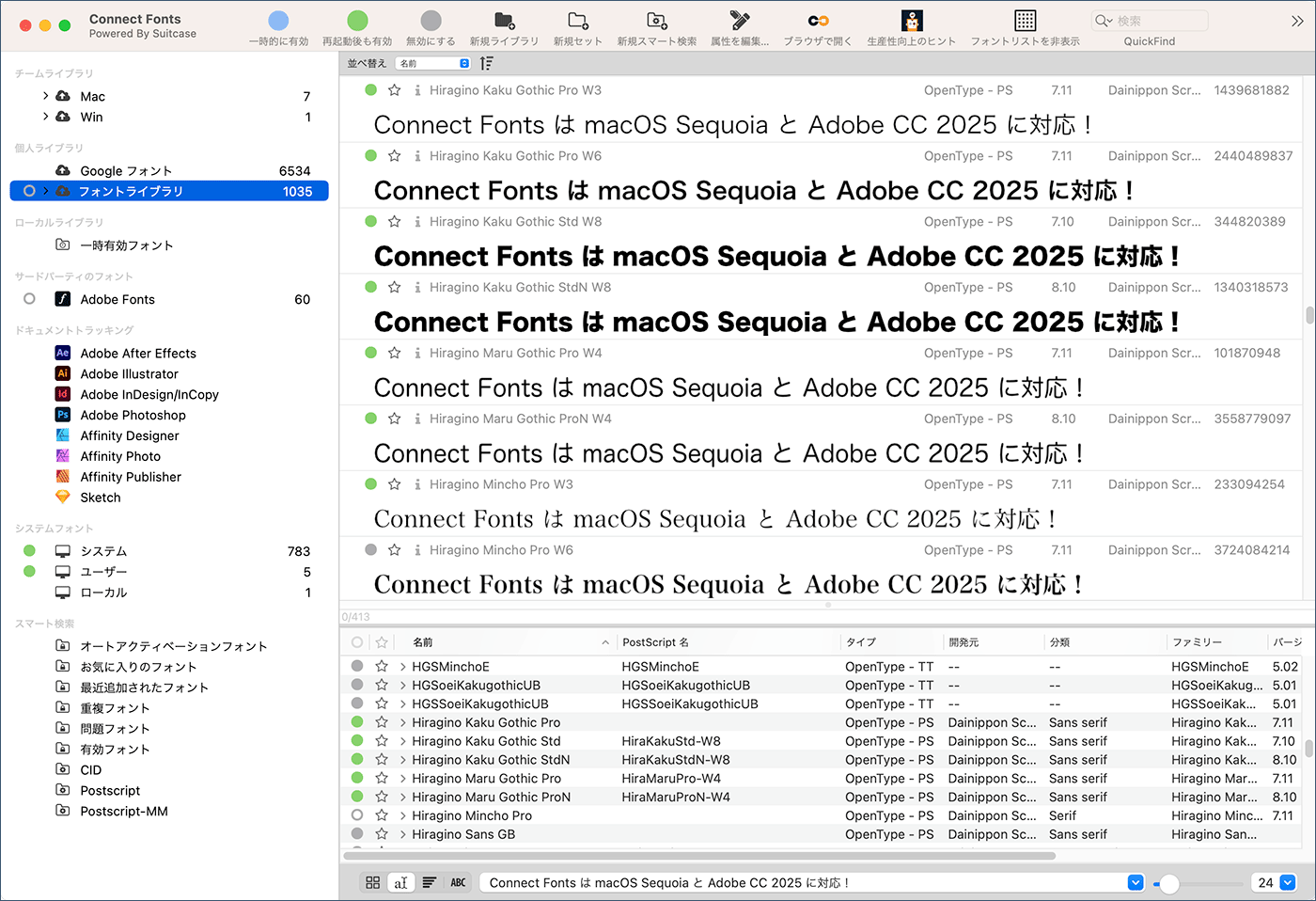Sort by the PostScript 名 column header
The width and height of the screenshot is (1316, 901).
[728, 642]
